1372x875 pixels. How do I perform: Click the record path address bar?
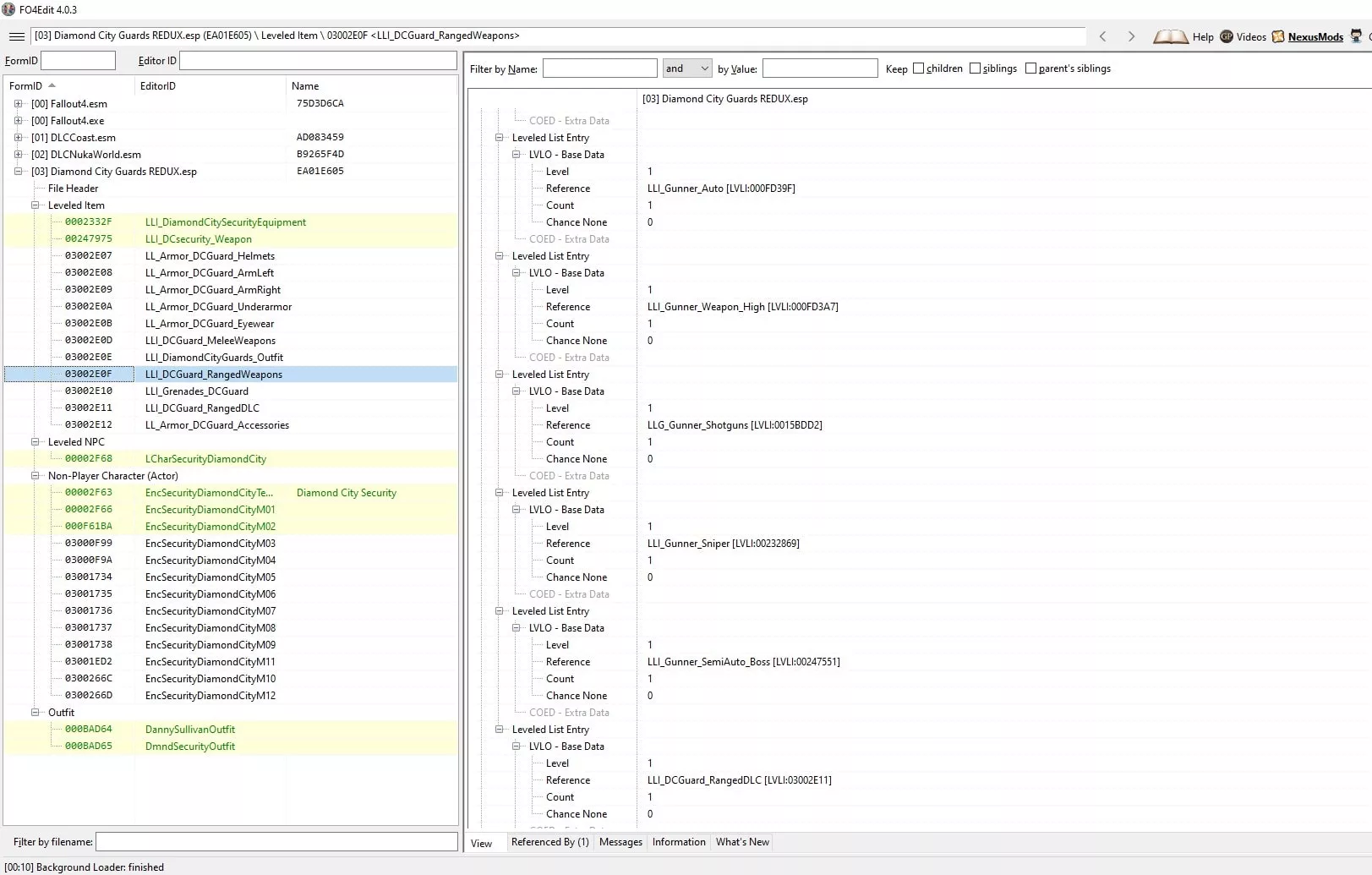pyautogui.click(x=558, y=36)
